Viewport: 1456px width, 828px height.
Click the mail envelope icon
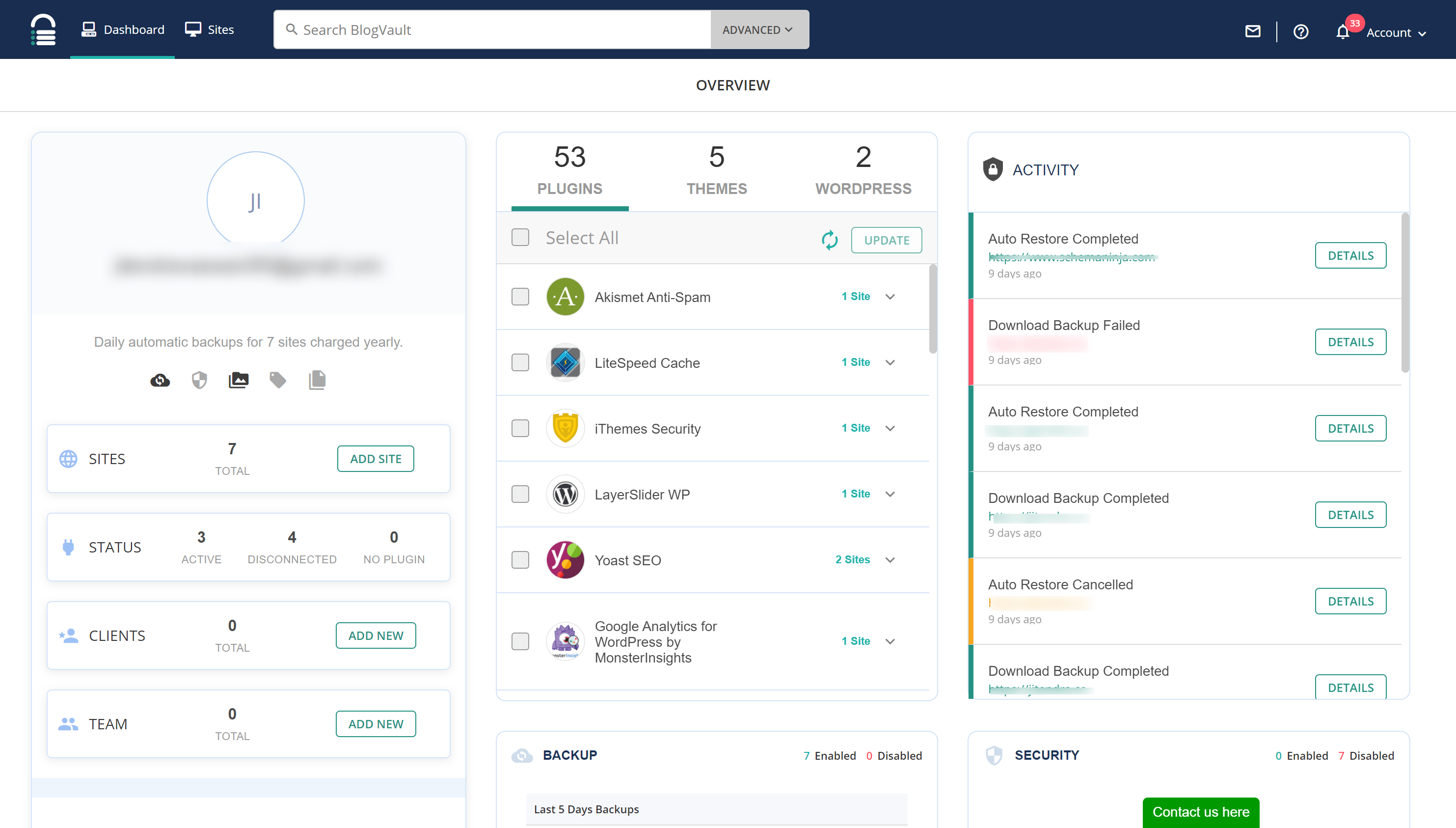[1253, 31]
